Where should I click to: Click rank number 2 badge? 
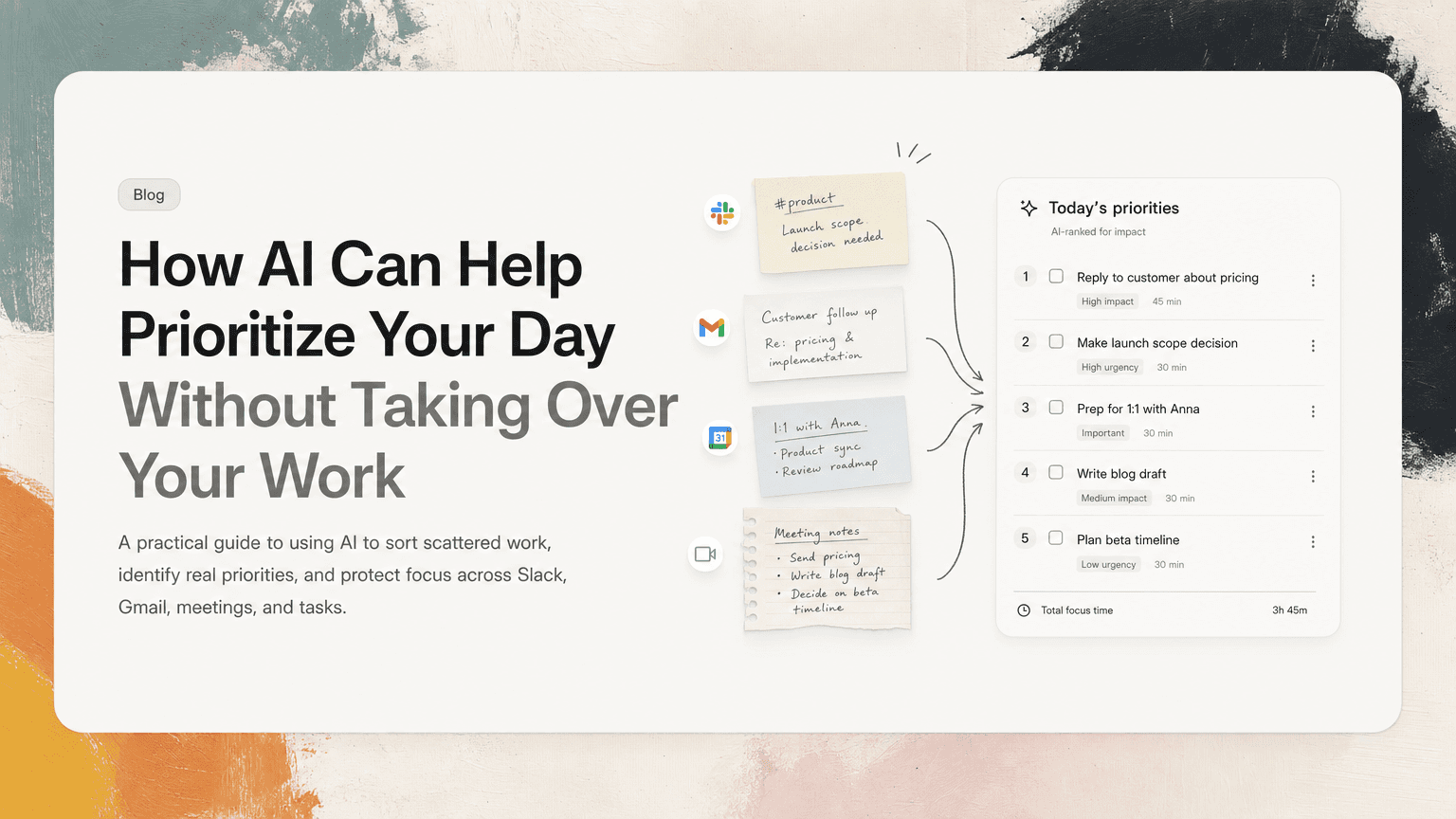[x=1025, y=342]
